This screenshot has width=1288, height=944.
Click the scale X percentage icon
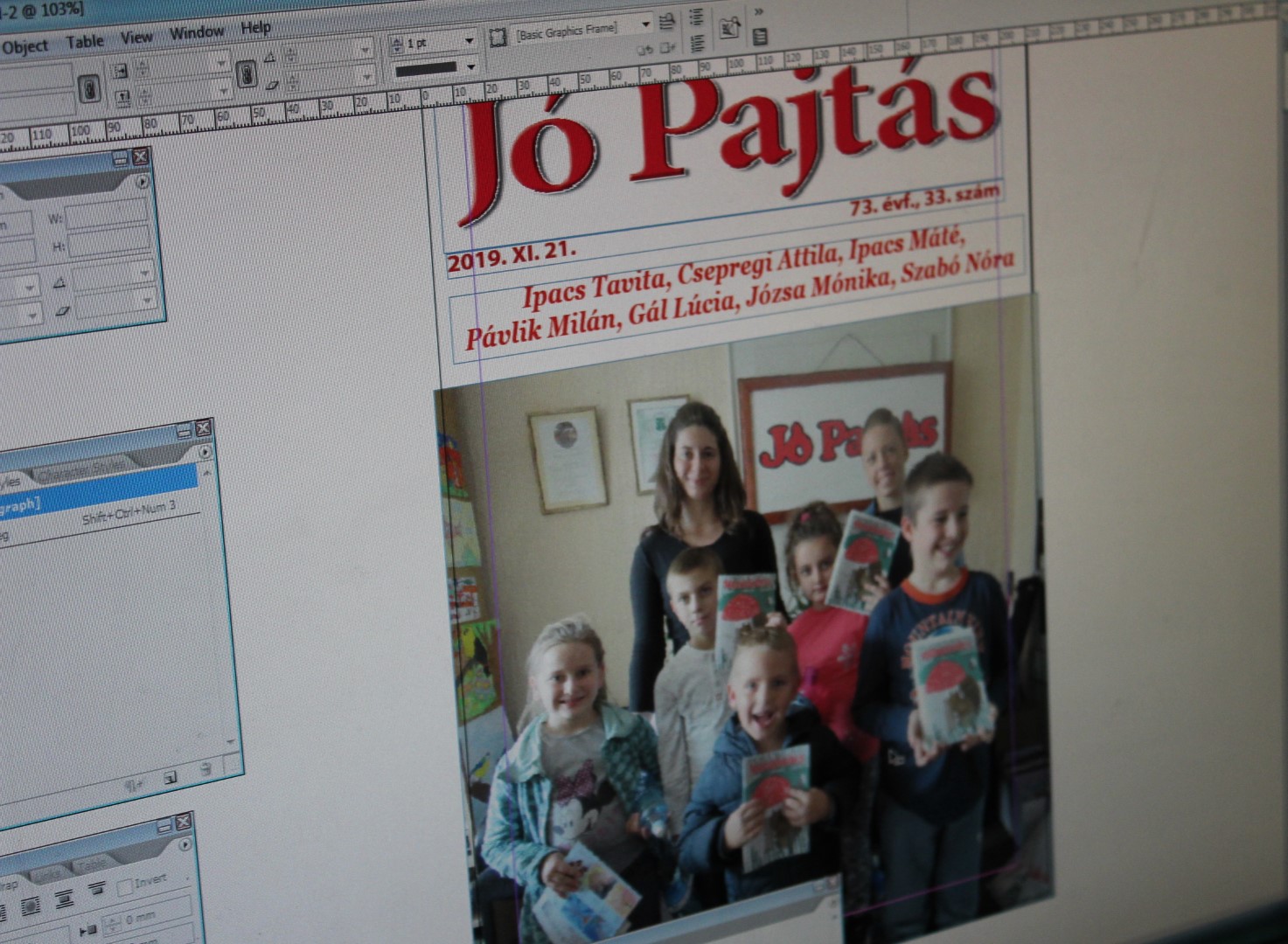point(120,69)
